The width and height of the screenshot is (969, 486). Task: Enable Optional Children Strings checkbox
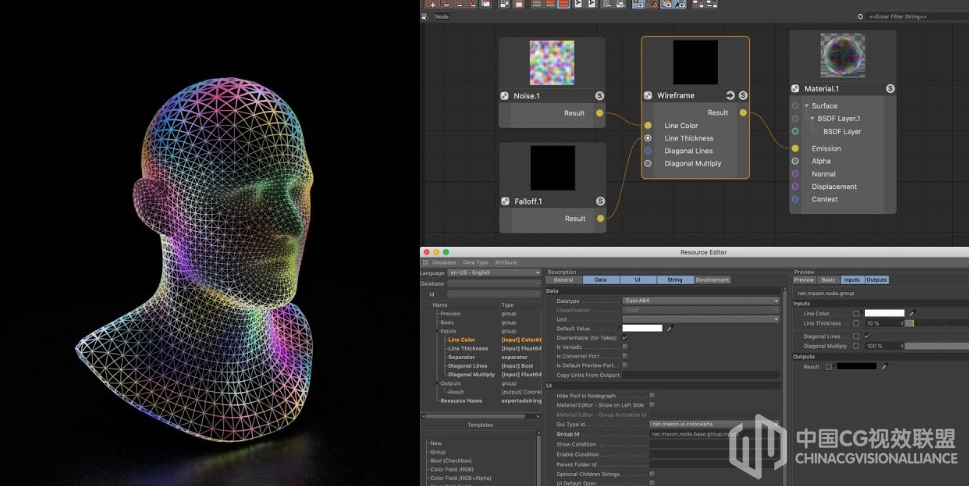point(652,474)
